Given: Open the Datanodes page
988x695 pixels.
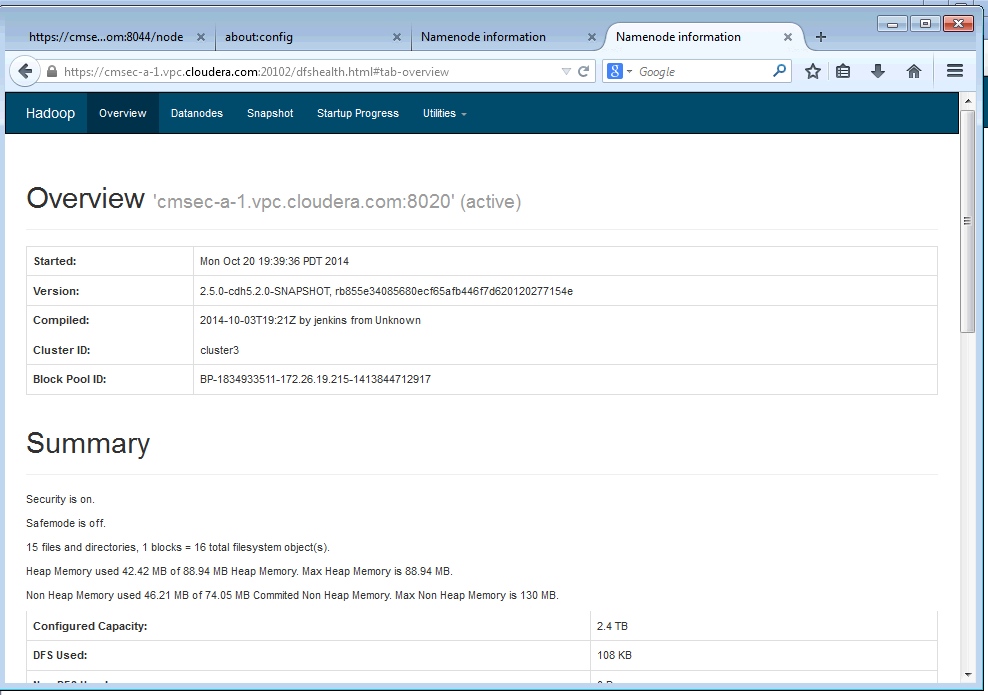Looking at the screenshot, I should tap(197, 113).
